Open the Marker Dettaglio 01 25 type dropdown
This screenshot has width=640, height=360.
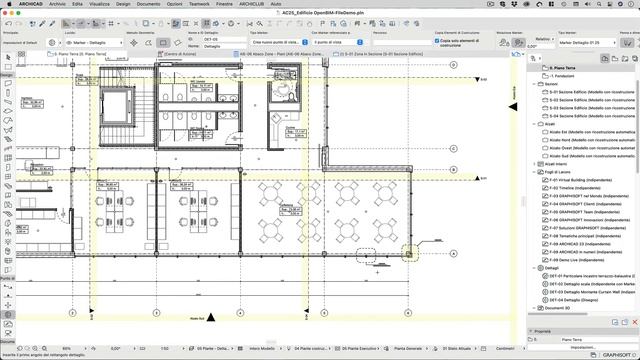[x=587, y=42]
